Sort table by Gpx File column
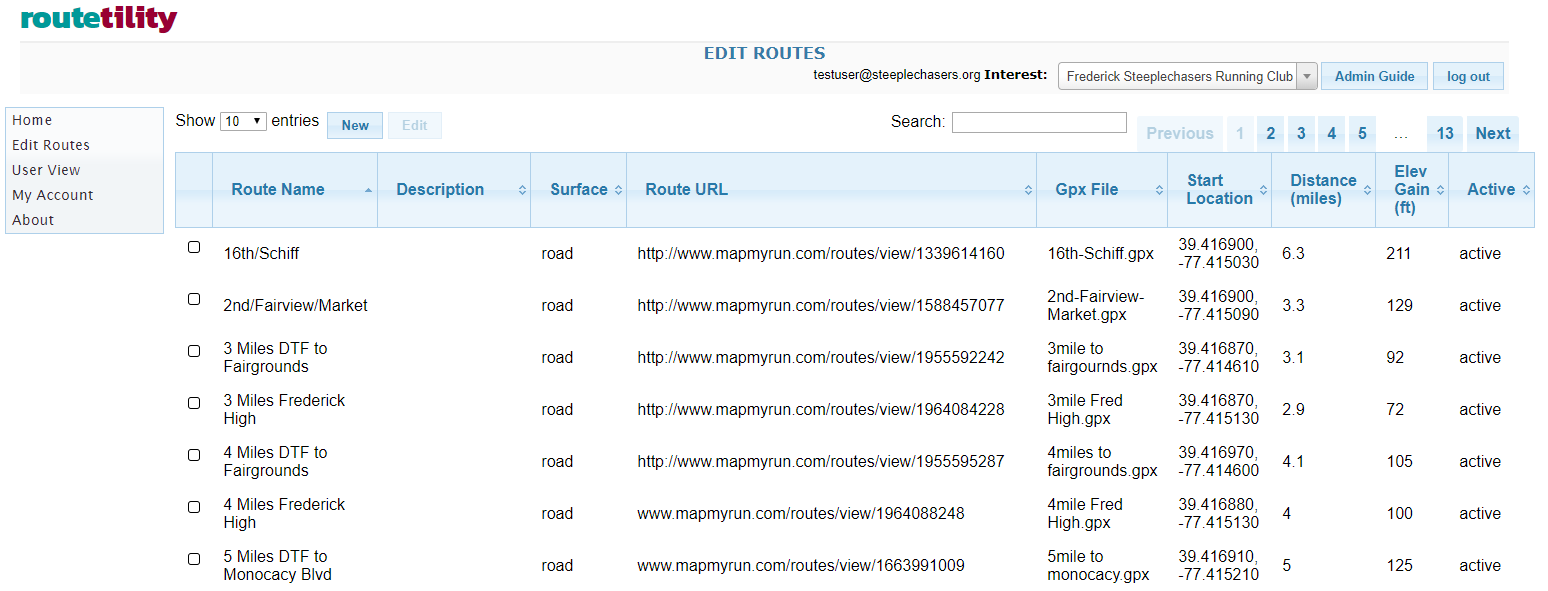This screenshot has width=1548, height=591. (x=1102, y=190)
